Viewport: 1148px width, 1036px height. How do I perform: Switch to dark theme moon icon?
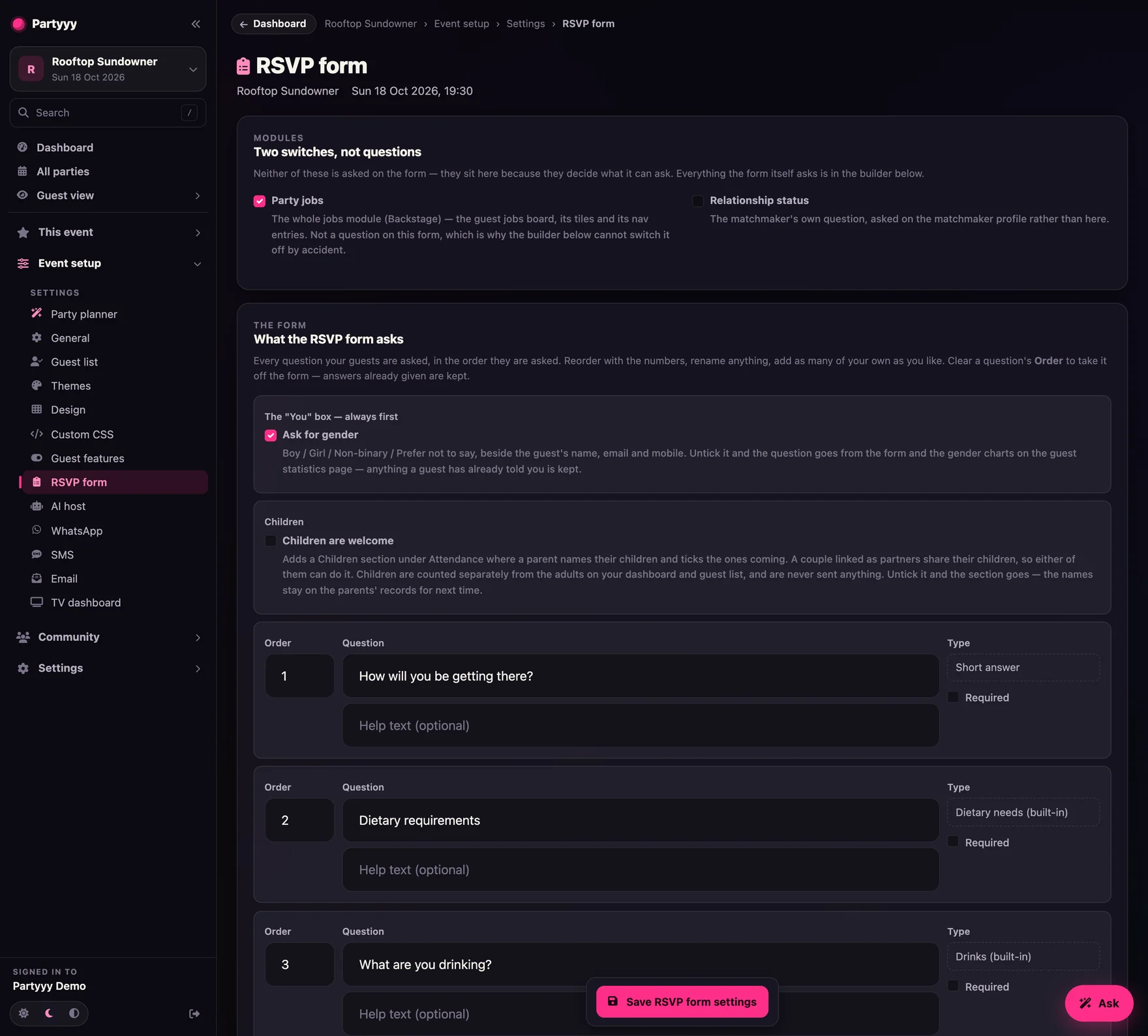pyautogui.click(x=49, y=1013)
